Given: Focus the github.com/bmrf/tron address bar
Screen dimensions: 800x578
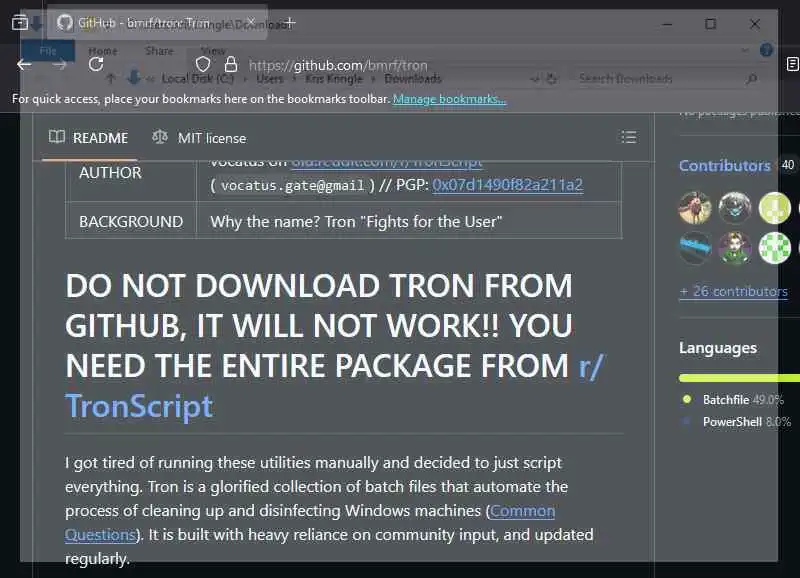Looking at the screenshot, I should [338, 65].
